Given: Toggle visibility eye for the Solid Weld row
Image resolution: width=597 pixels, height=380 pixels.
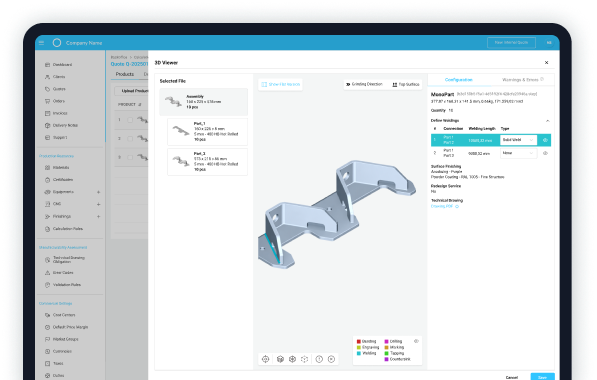Looking at the screenshot, I should coord(545,140).
